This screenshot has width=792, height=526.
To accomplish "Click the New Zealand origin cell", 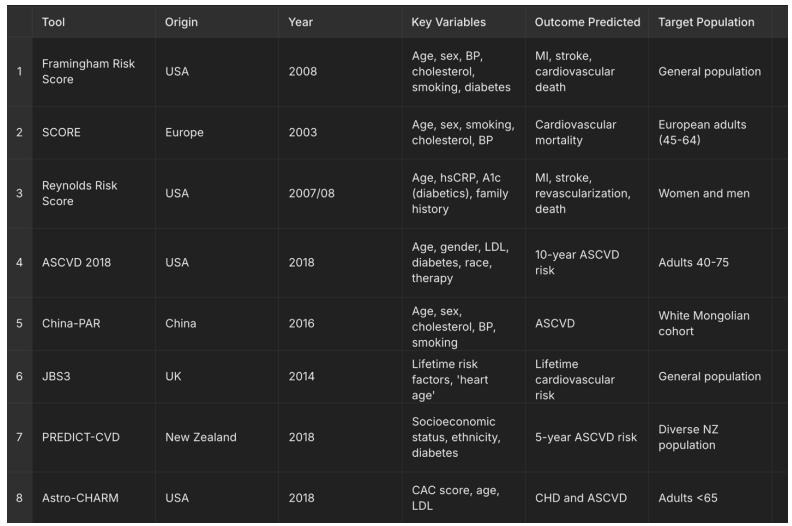I will (201, 437).
